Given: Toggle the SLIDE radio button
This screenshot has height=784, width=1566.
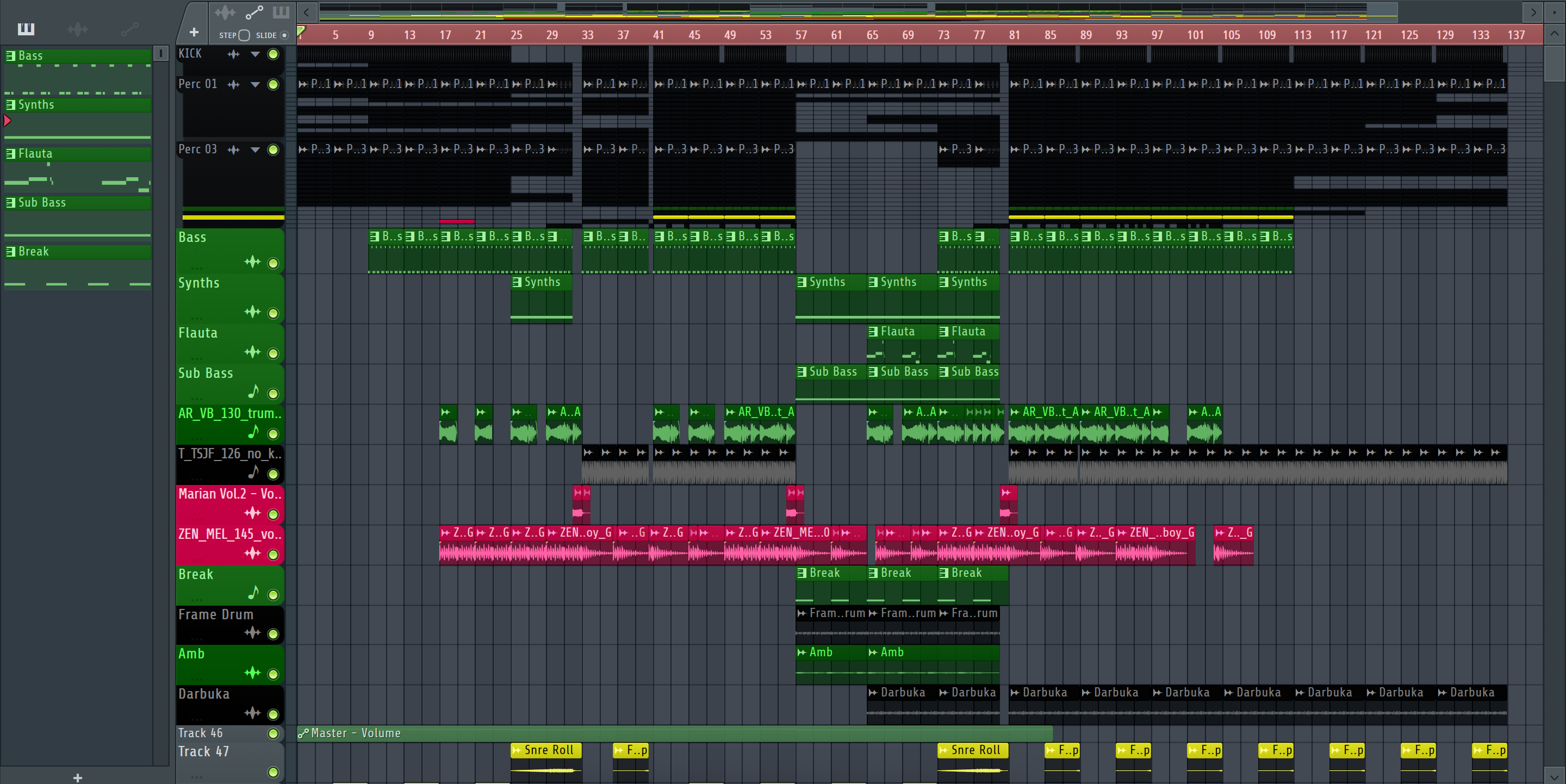Looking at the screenshot, I should [x=284, y=35].
